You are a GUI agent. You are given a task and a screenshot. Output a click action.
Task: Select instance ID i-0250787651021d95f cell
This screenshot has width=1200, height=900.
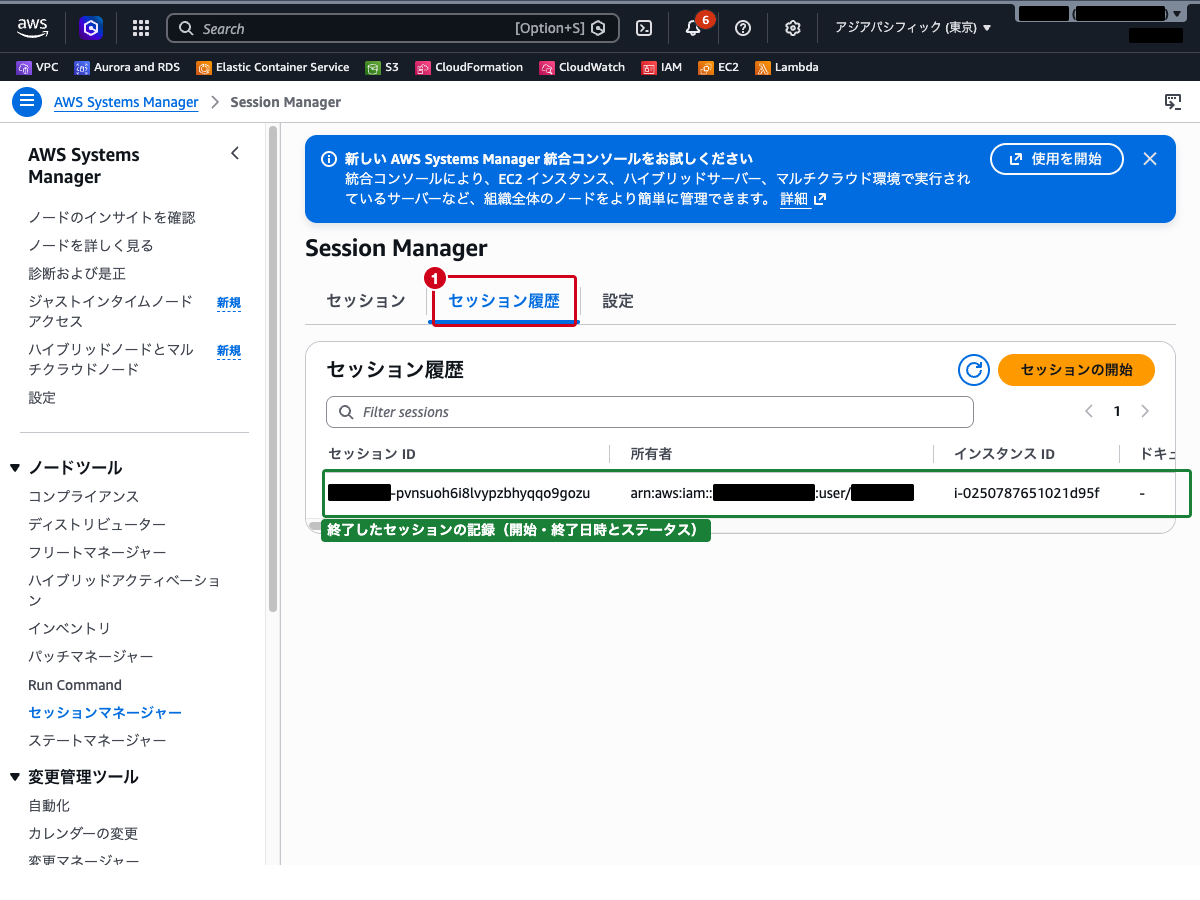1026,493
